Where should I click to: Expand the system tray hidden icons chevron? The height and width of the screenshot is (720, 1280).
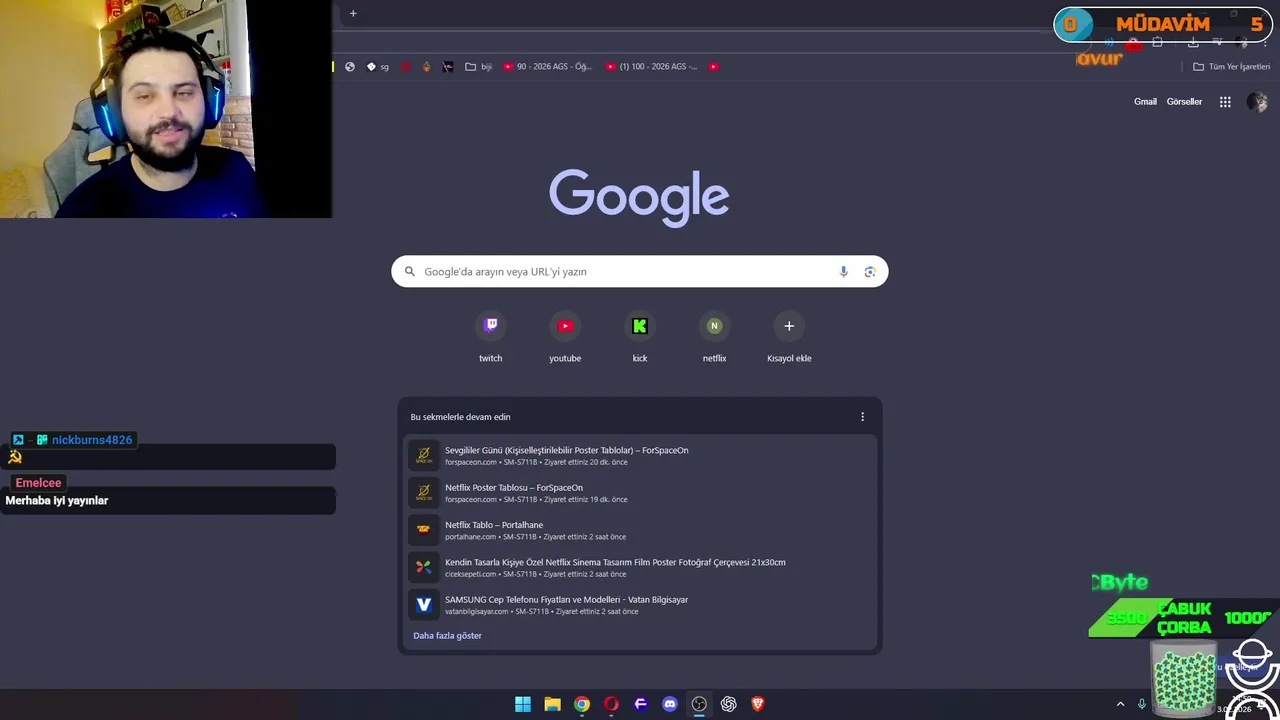(x=1120, y=704)
